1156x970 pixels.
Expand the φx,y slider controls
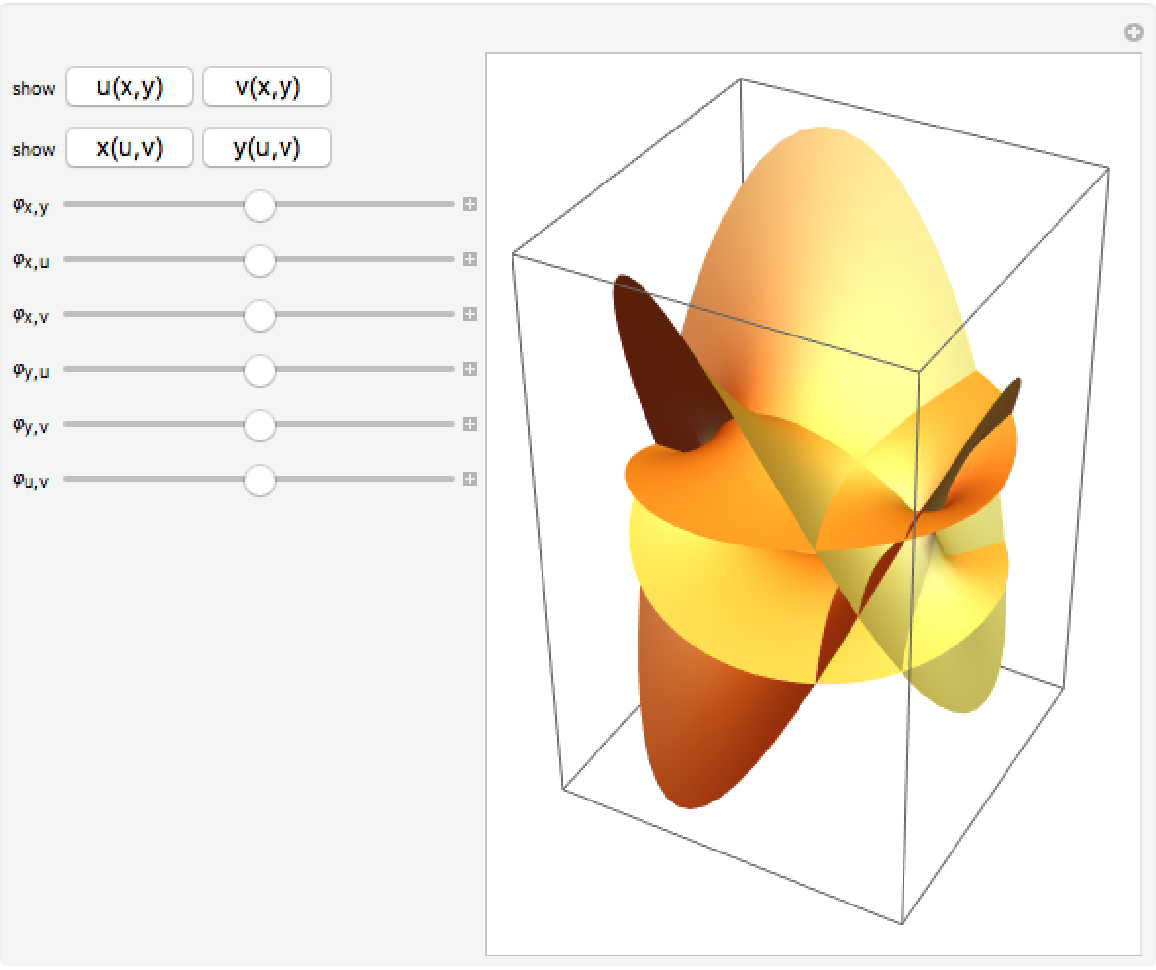[x=469, y=205]
